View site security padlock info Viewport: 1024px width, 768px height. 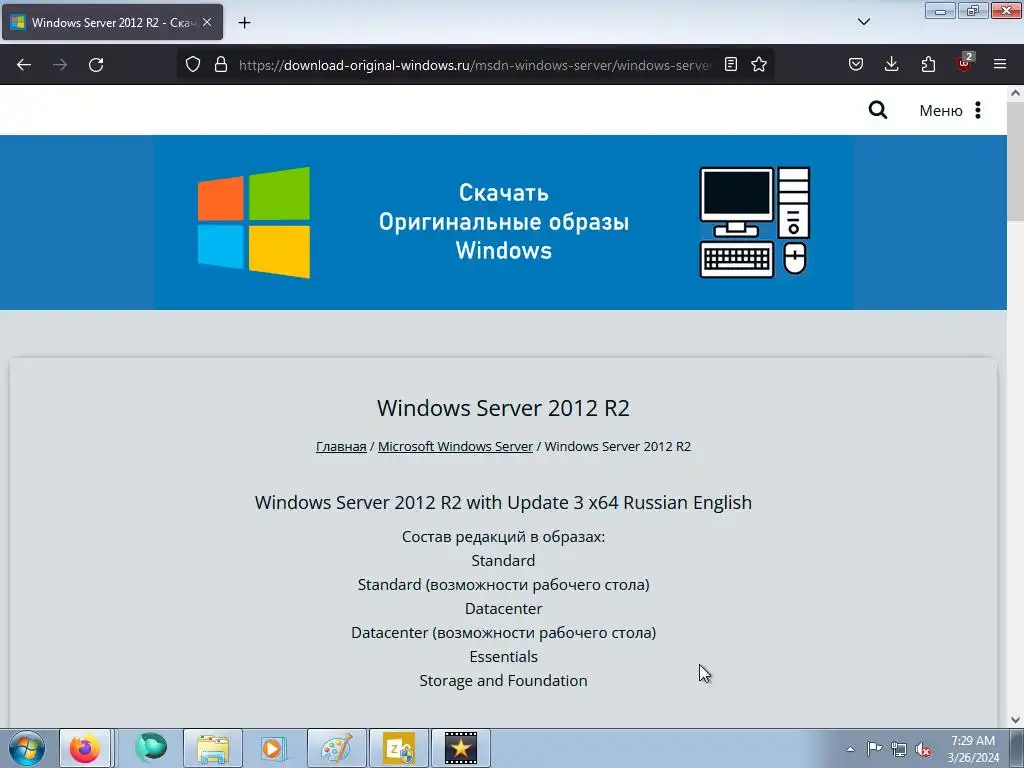click(x=221, y=65)
